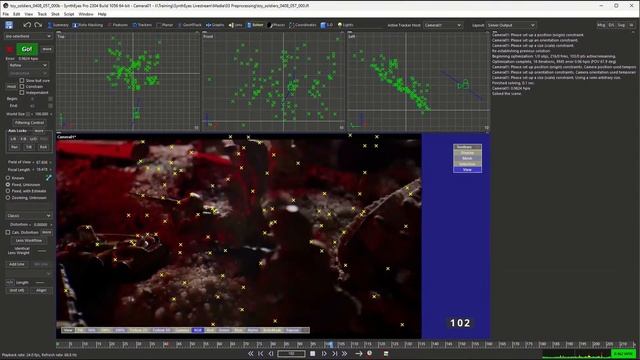Select the Zooming, Unknown radio button
This screenshot has width=640, height=360.
[8, 198]
